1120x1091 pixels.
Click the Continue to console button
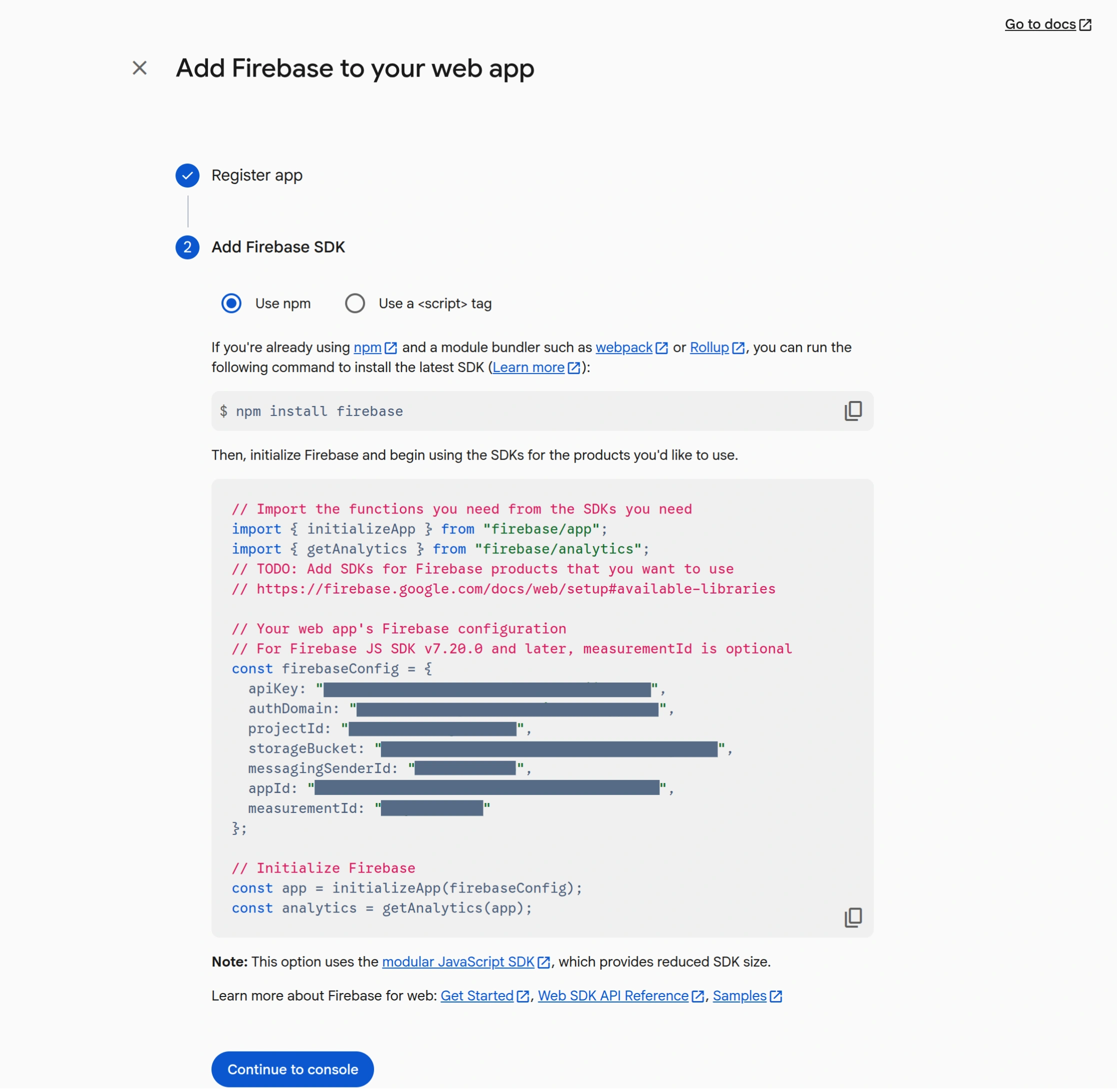pos(293,1072)
